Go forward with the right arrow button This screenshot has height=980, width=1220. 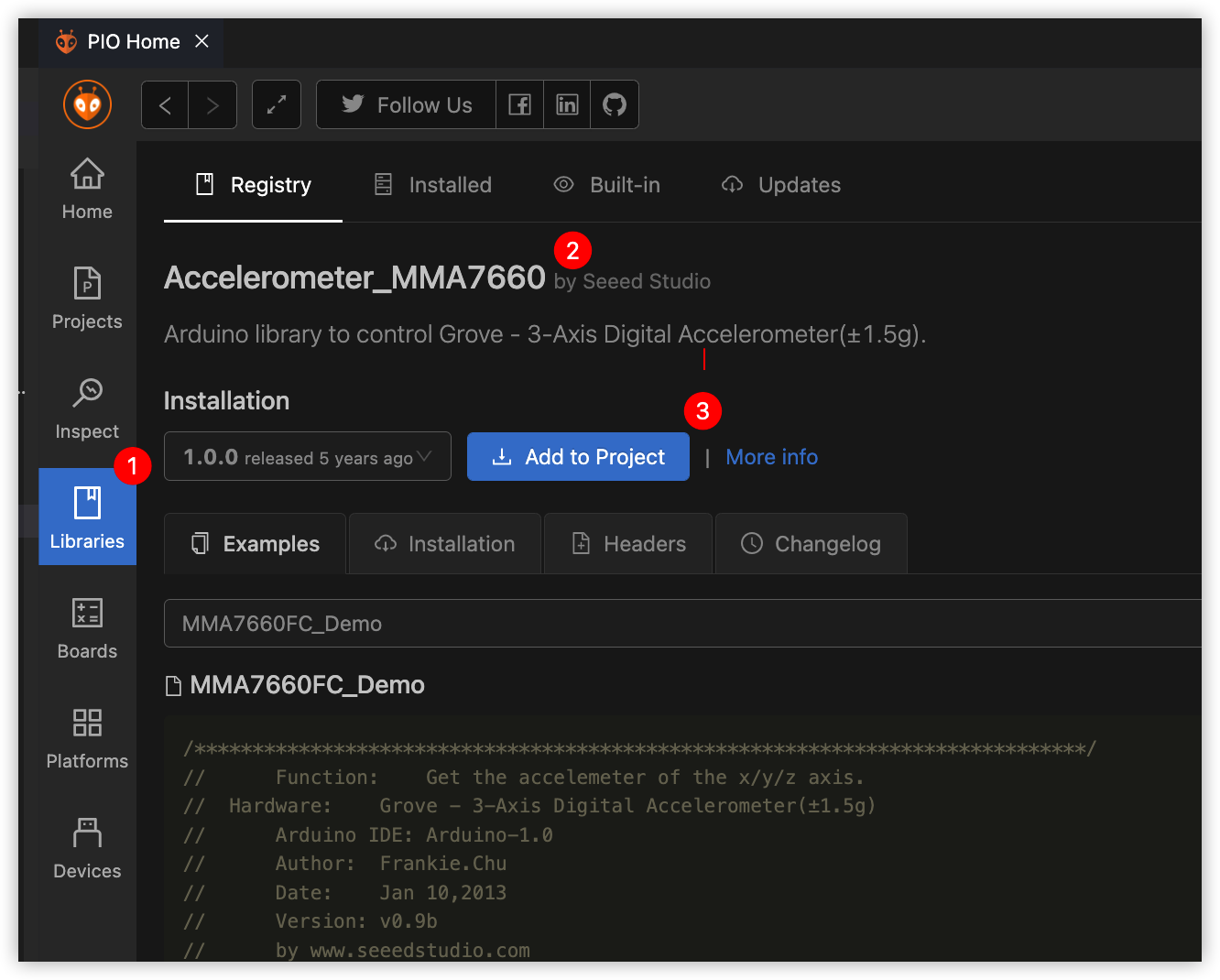point(212,105)
